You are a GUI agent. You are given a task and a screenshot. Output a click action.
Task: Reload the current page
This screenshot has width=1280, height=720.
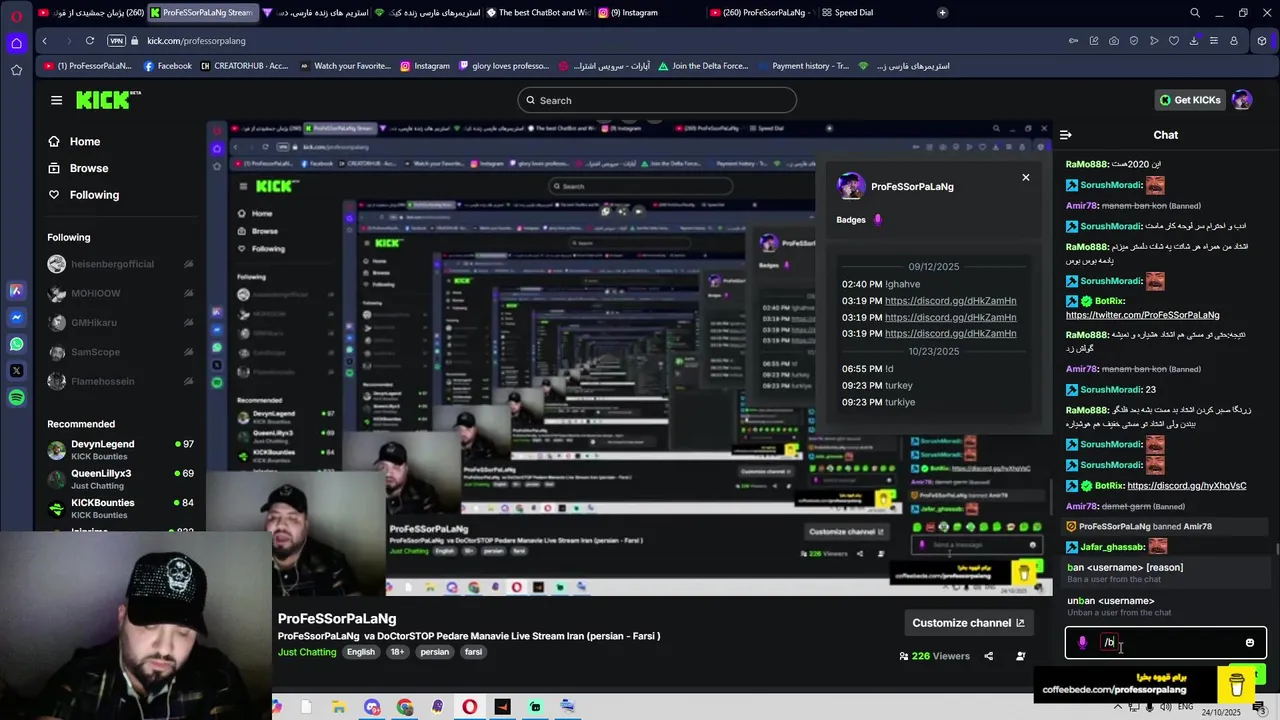point(90,41)
